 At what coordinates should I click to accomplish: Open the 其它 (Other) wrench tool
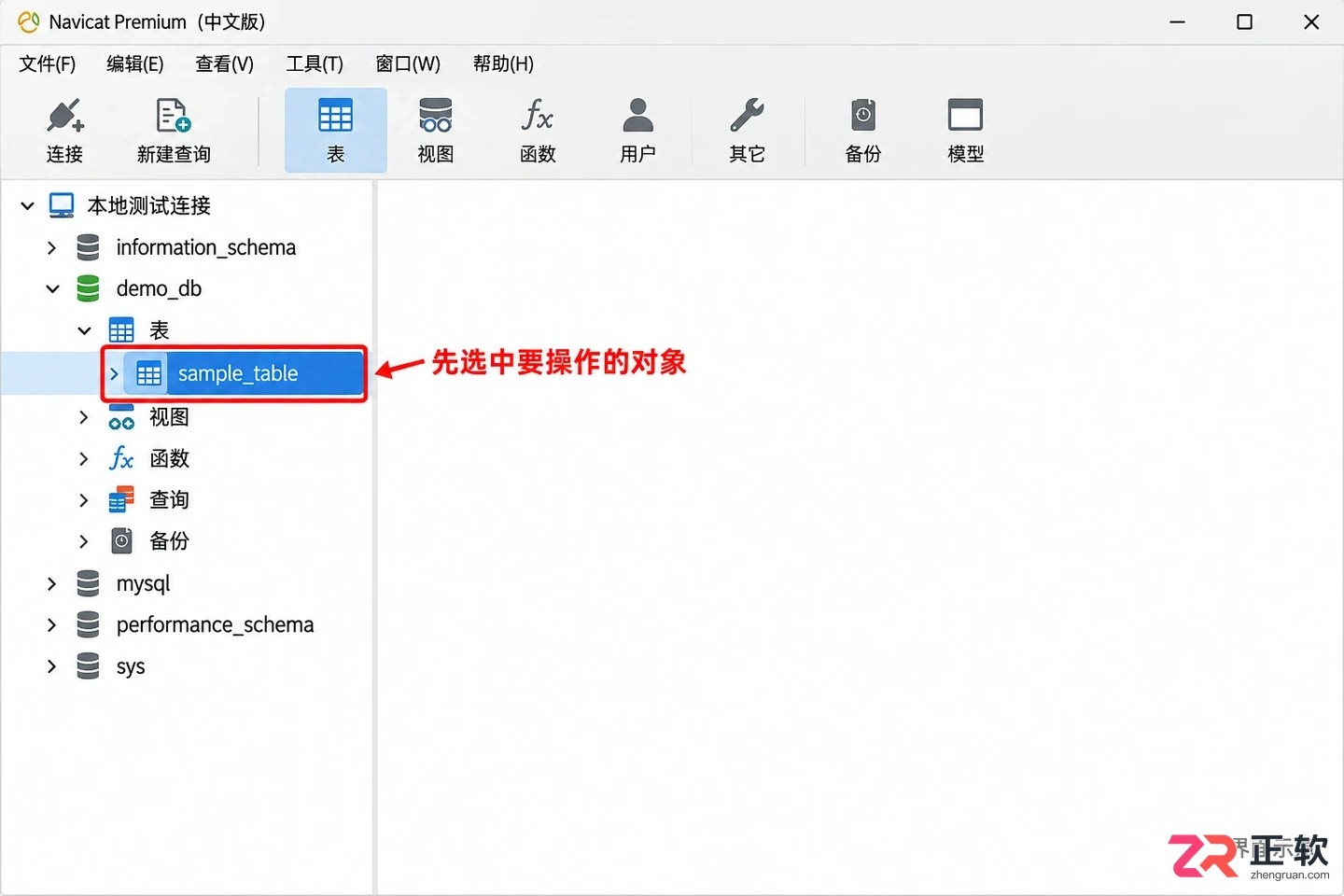747,131
